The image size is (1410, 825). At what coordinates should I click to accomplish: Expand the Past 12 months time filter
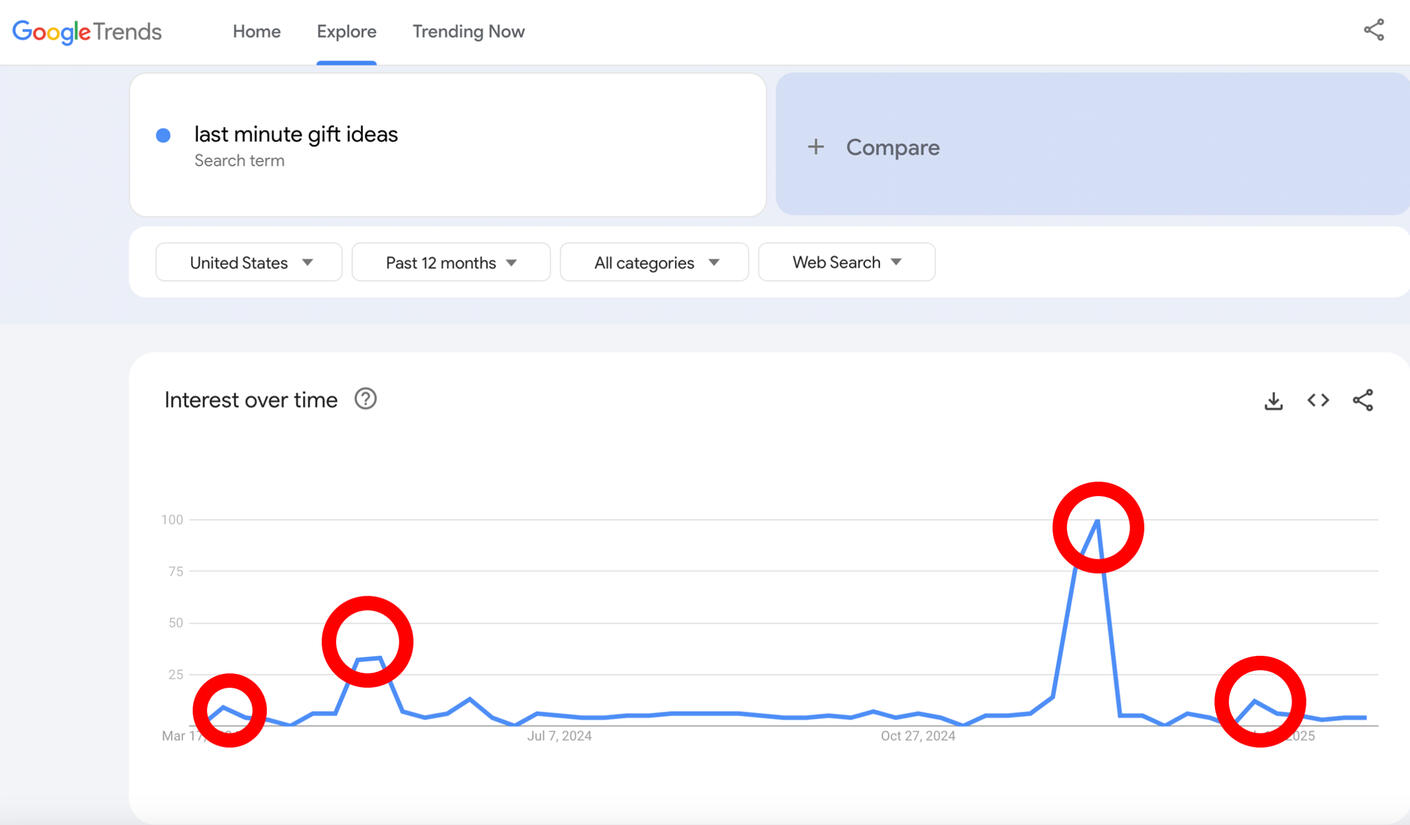[451, 262]
